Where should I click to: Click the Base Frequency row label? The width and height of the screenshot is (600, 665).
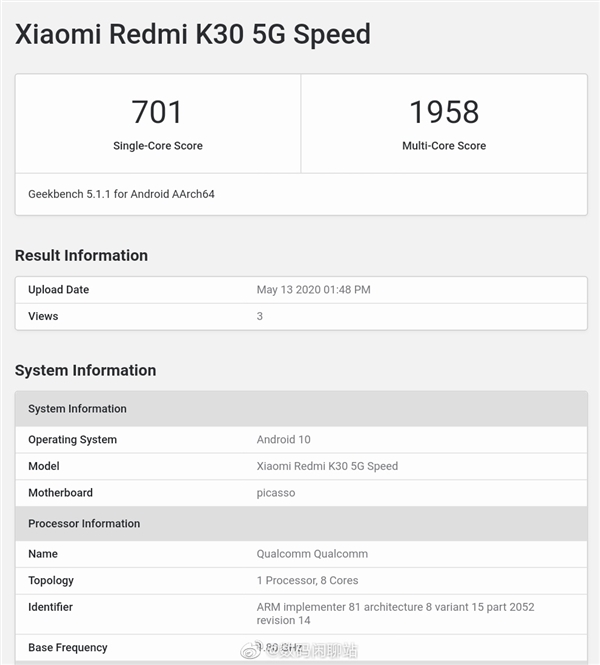[68, 648]
